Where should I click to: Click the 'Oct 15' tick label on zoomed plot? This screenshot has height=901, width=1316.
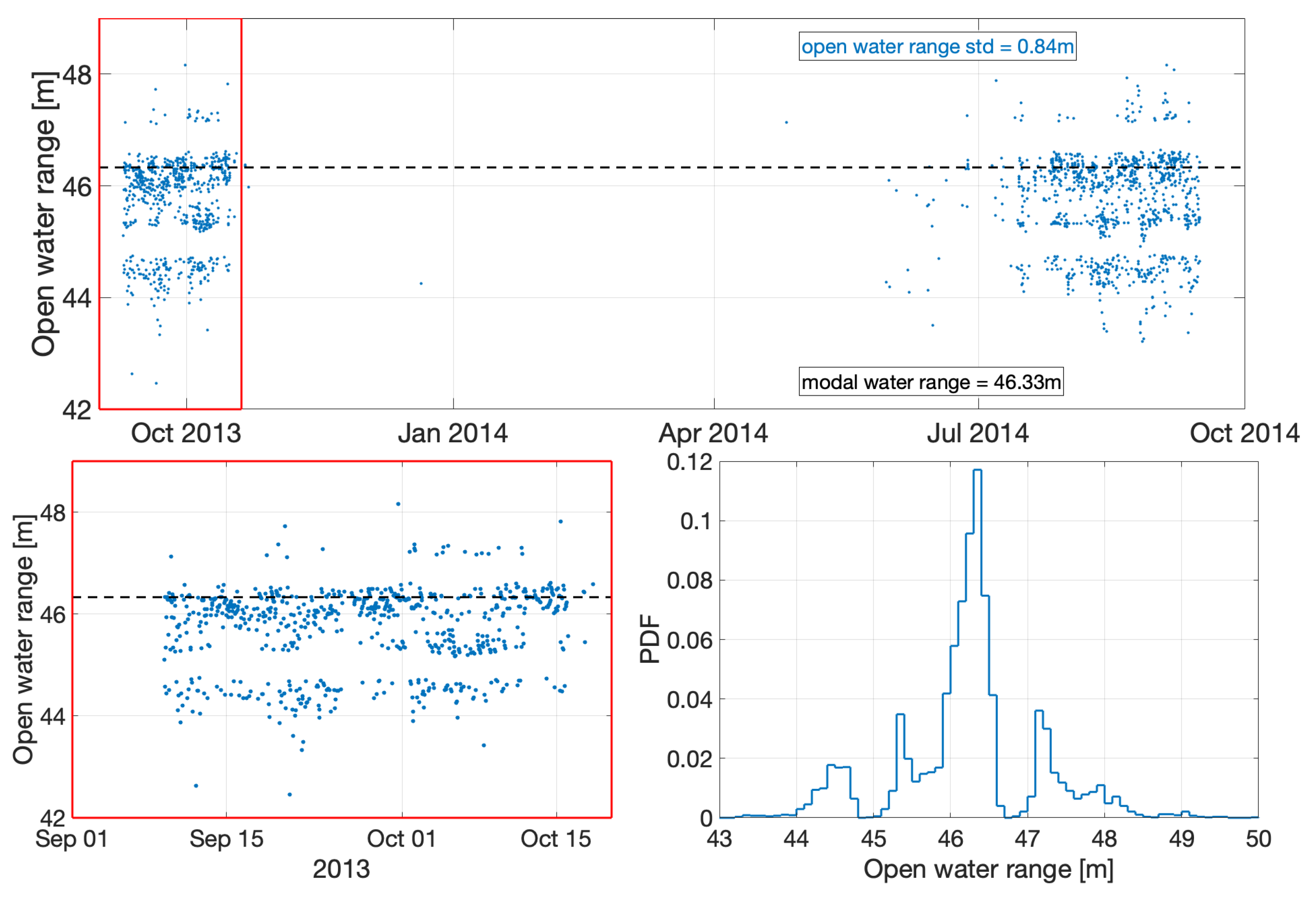[556, 839]
